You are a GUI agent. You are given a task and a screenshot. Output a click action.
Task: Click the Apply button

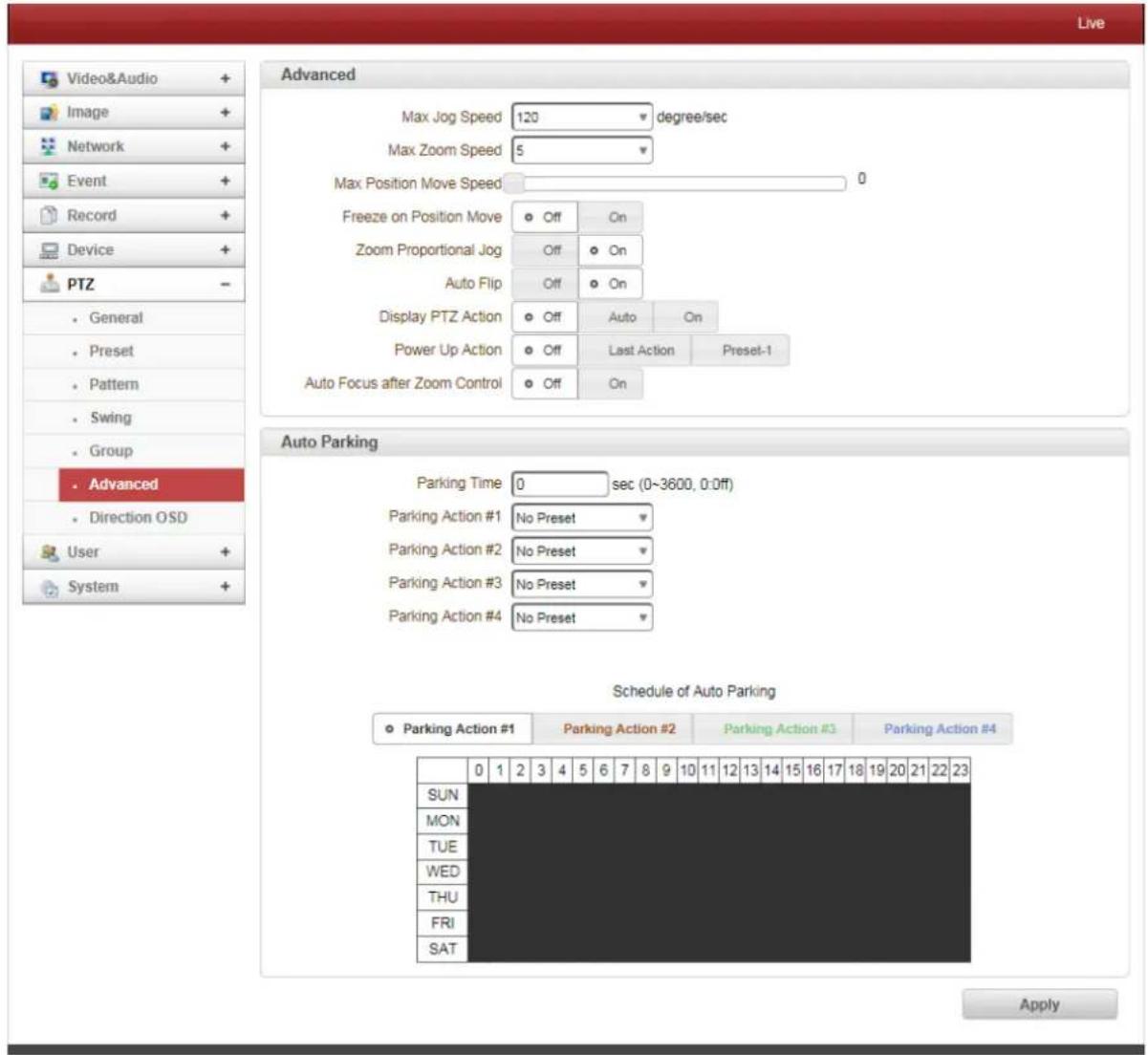click(x=1039, y=1004)
